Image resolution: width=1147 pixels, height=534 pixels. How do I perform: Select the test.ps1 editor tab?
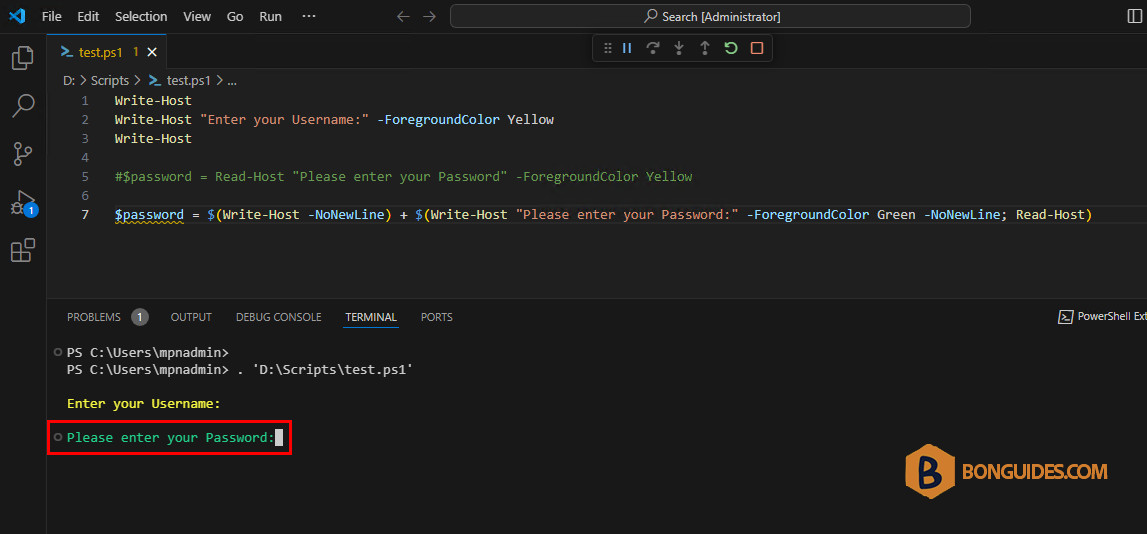(107, 52)
